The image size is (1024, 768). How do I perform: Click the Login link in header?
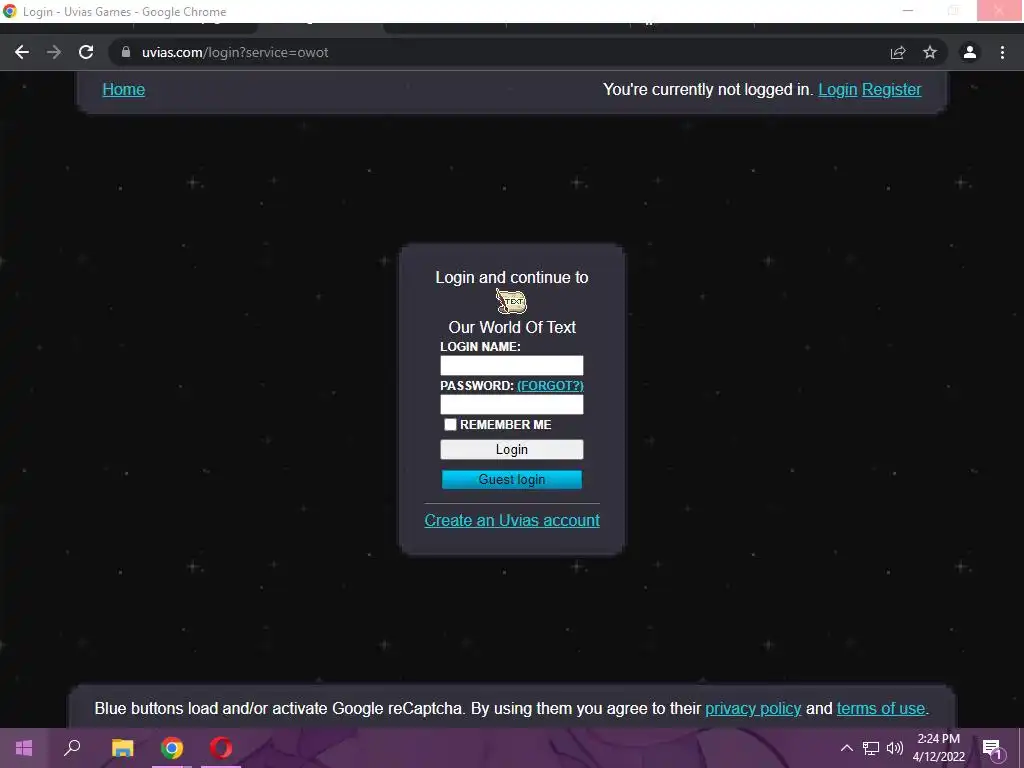[837, 89]
